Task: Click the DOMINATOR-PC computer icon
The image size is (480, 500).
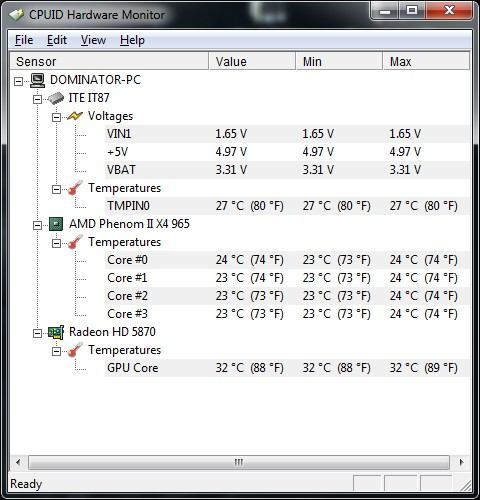Action: tap(37, 80)
